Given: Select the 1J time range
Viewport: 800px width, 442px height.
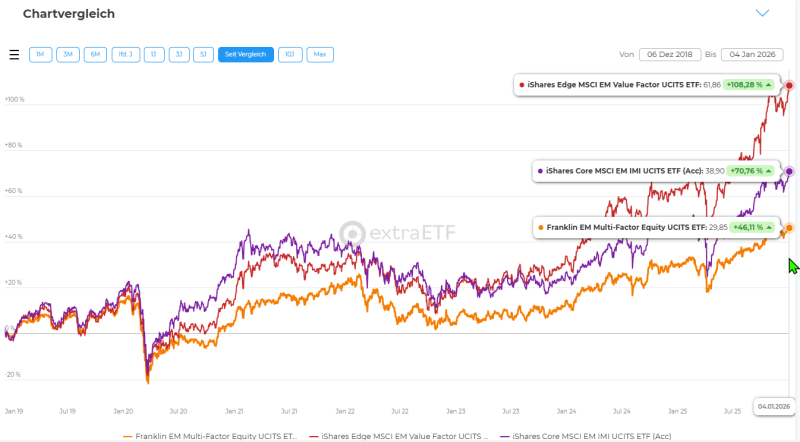Looking at the screenshot, I should pos(153,54).
